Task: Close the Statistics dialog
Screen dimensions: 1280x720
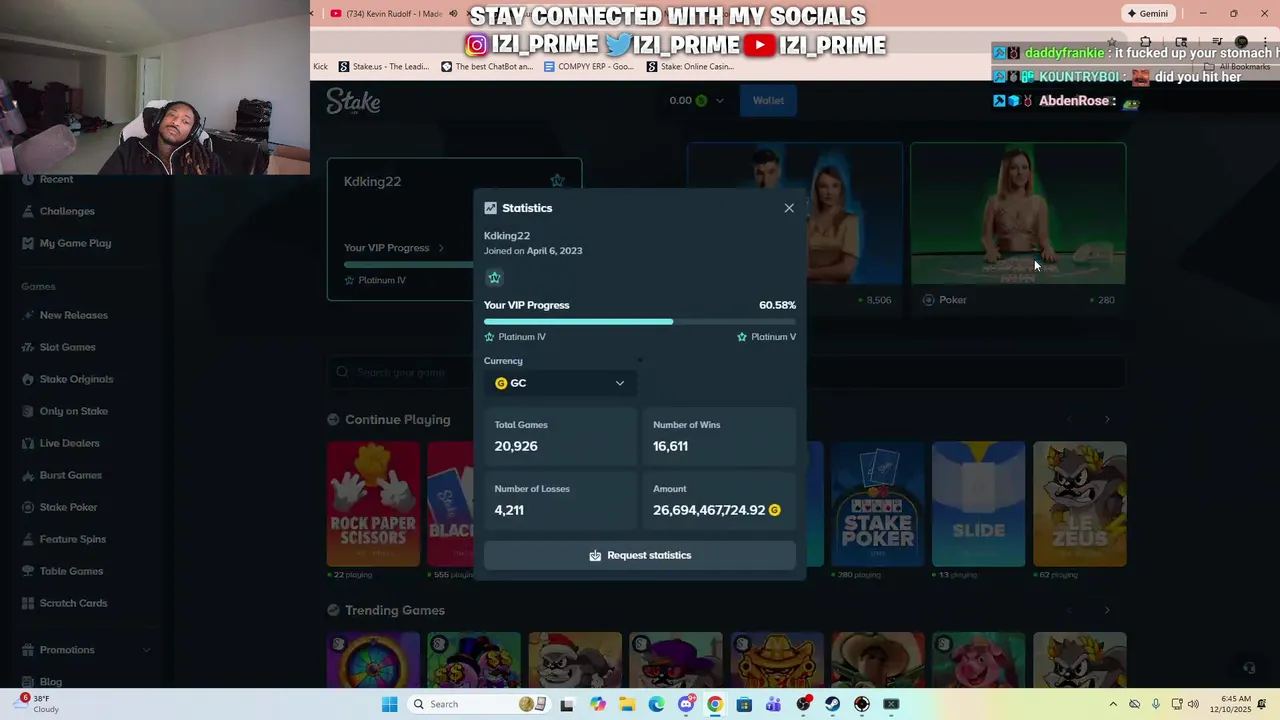Action: pos(789,208)
